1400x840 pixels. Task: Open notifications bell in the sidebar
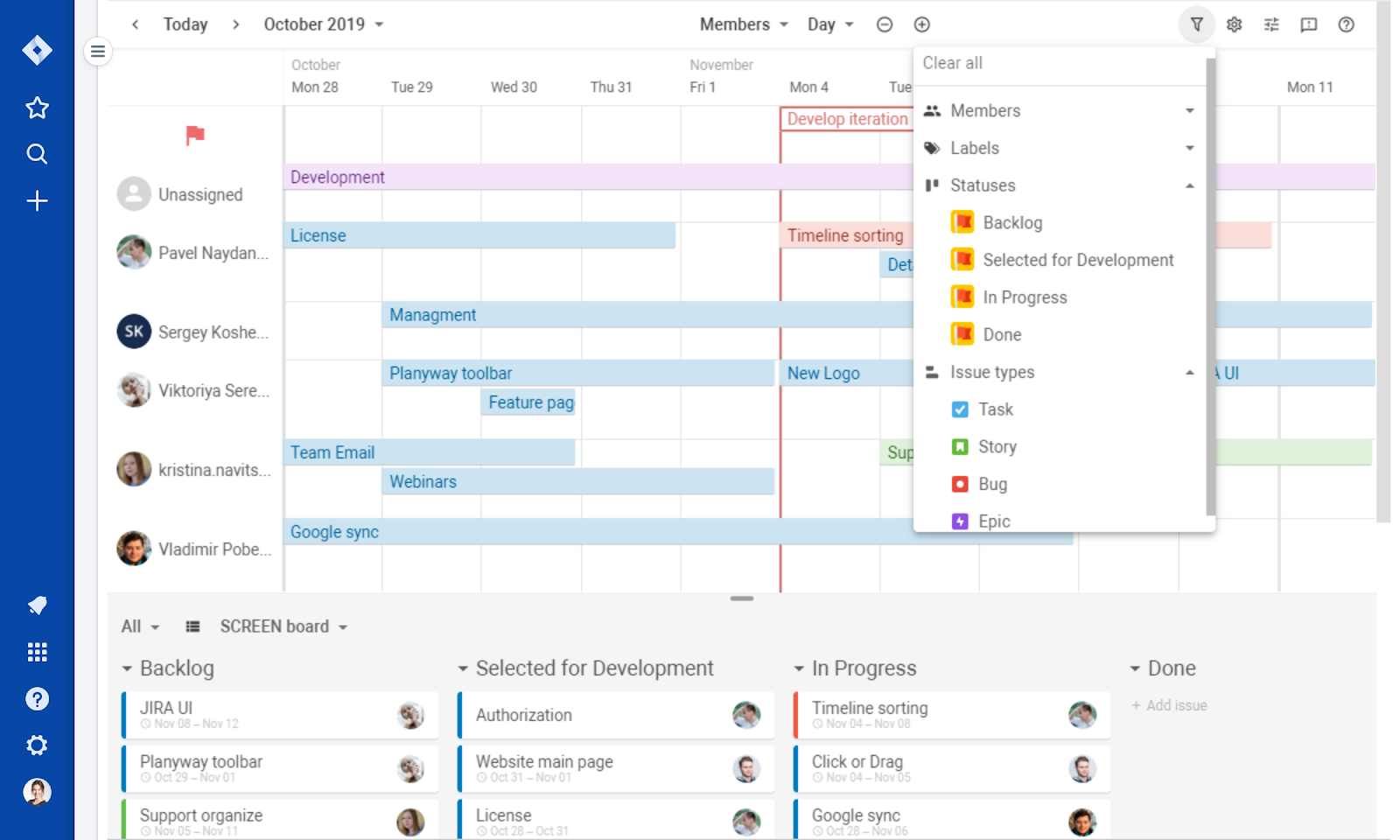37,605
